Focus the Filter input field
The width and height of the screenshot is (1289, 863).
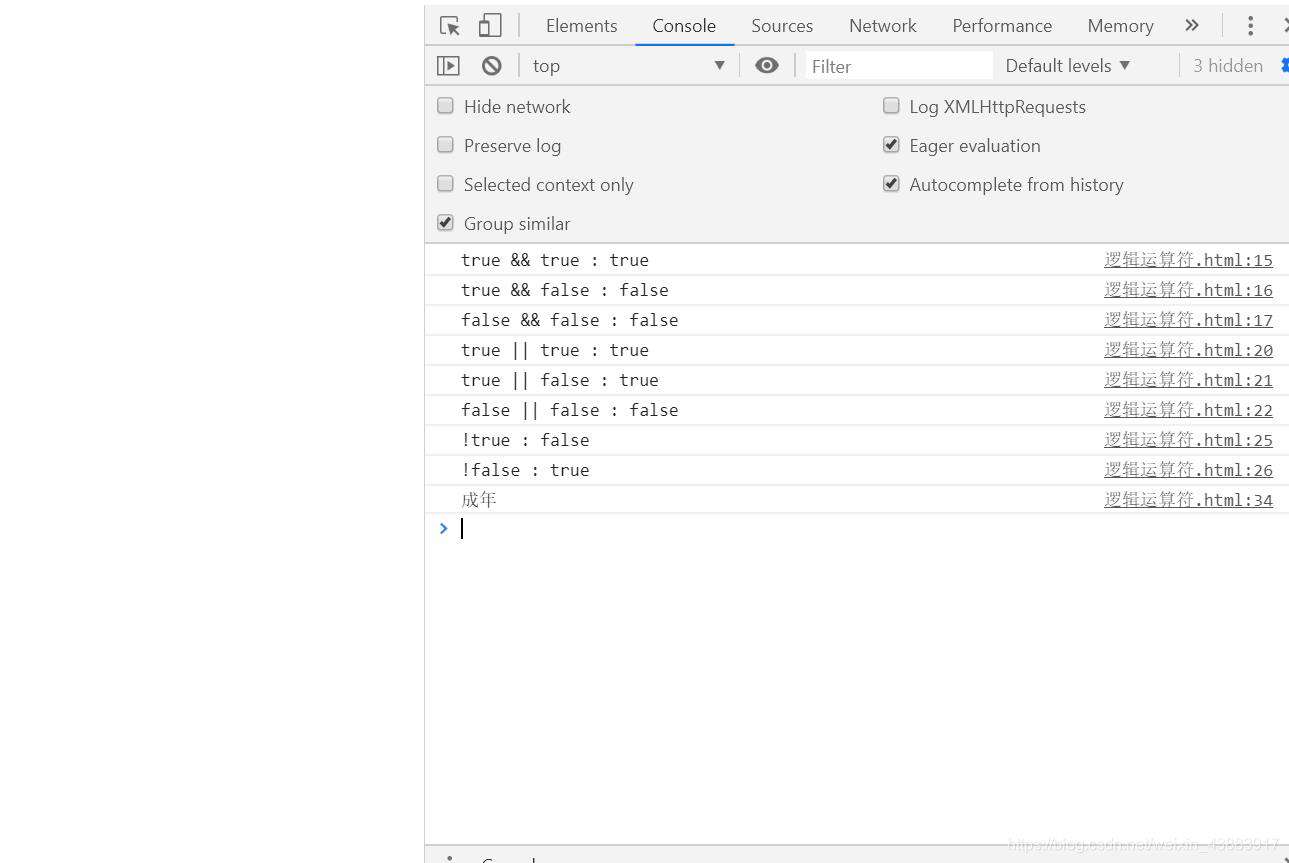pyautogui.click(x=898, y=66)
